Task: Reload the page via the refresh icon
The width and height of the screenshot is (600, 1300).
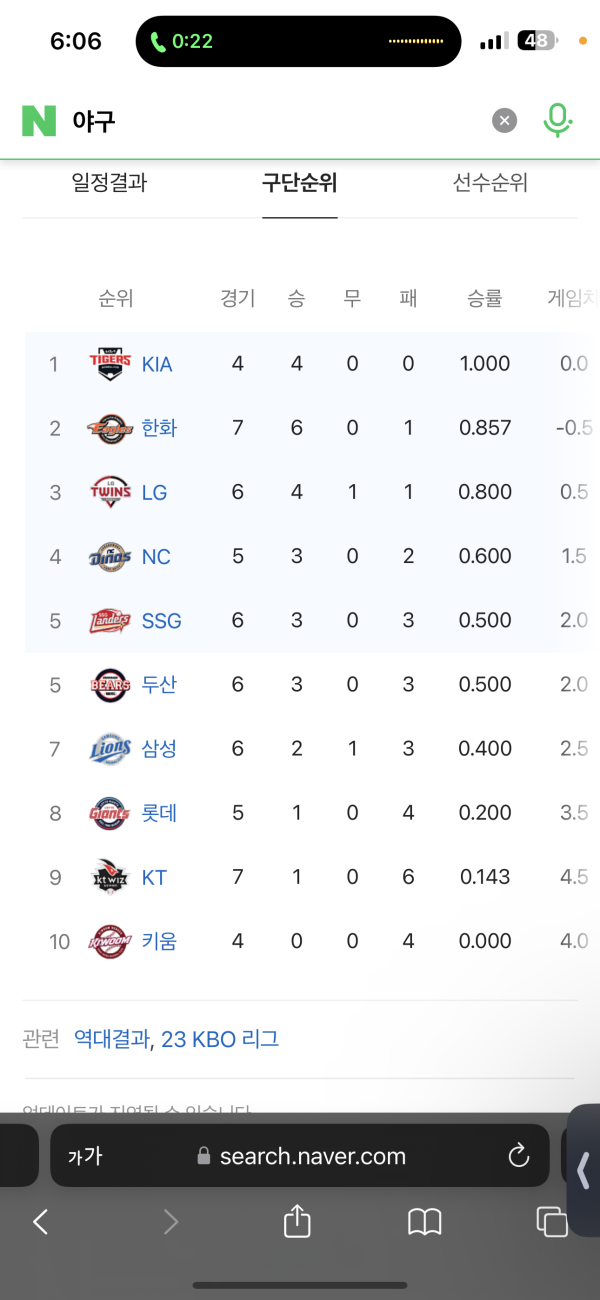Action: tap(518, 1156)
